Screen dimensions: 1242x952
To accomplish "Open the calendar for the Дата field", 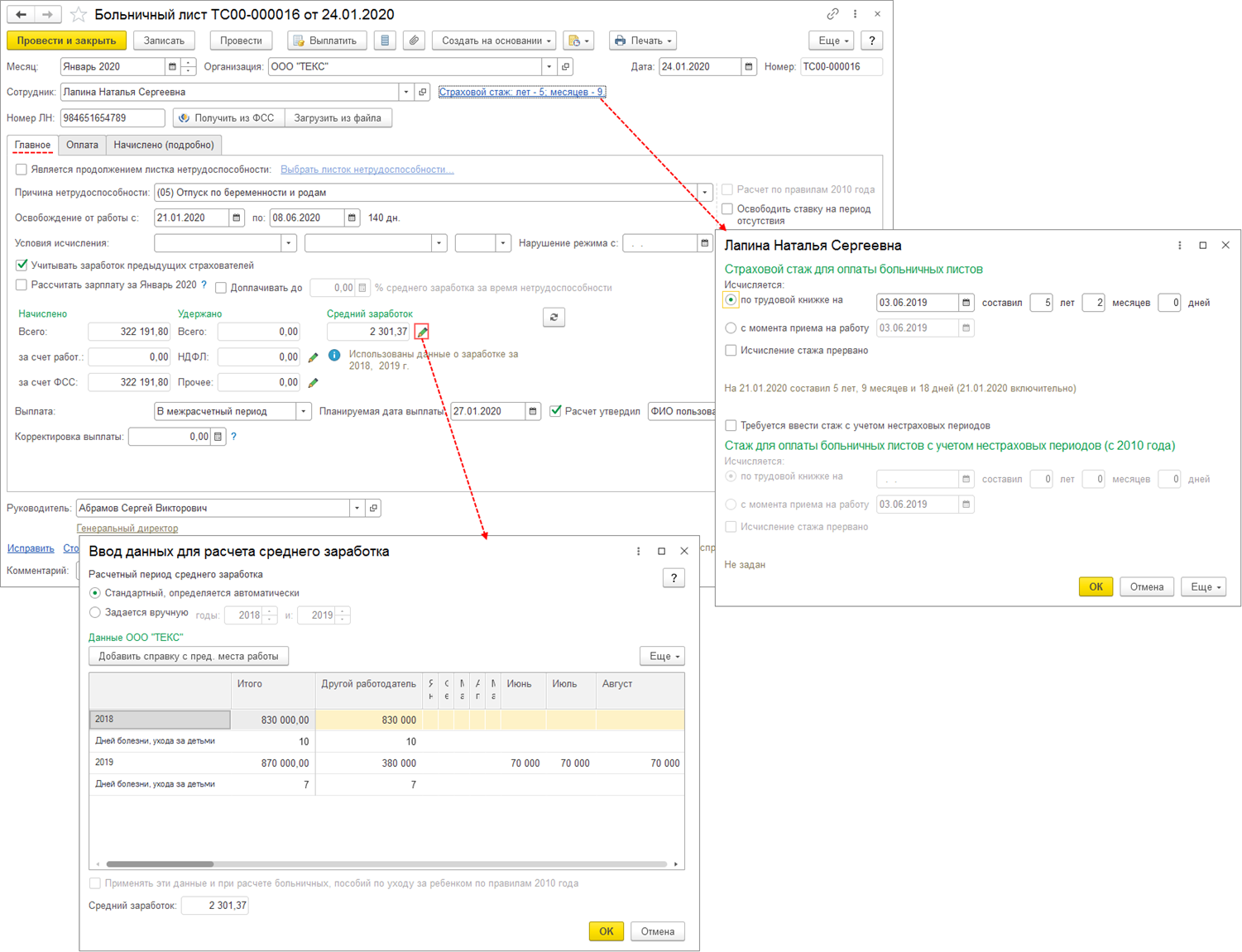I will click(x=748, y=67).
